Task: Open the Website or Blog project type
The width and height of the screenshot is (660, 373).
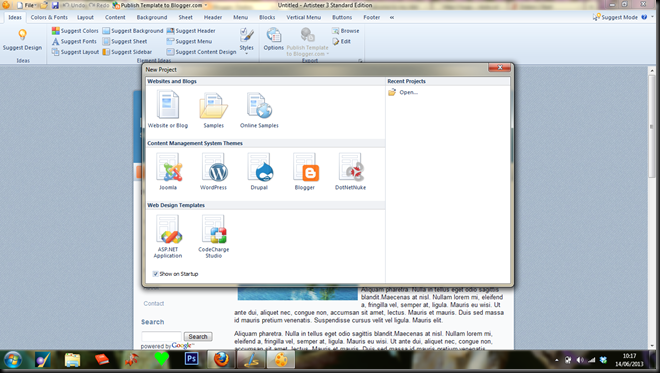Action: (168, 110)
